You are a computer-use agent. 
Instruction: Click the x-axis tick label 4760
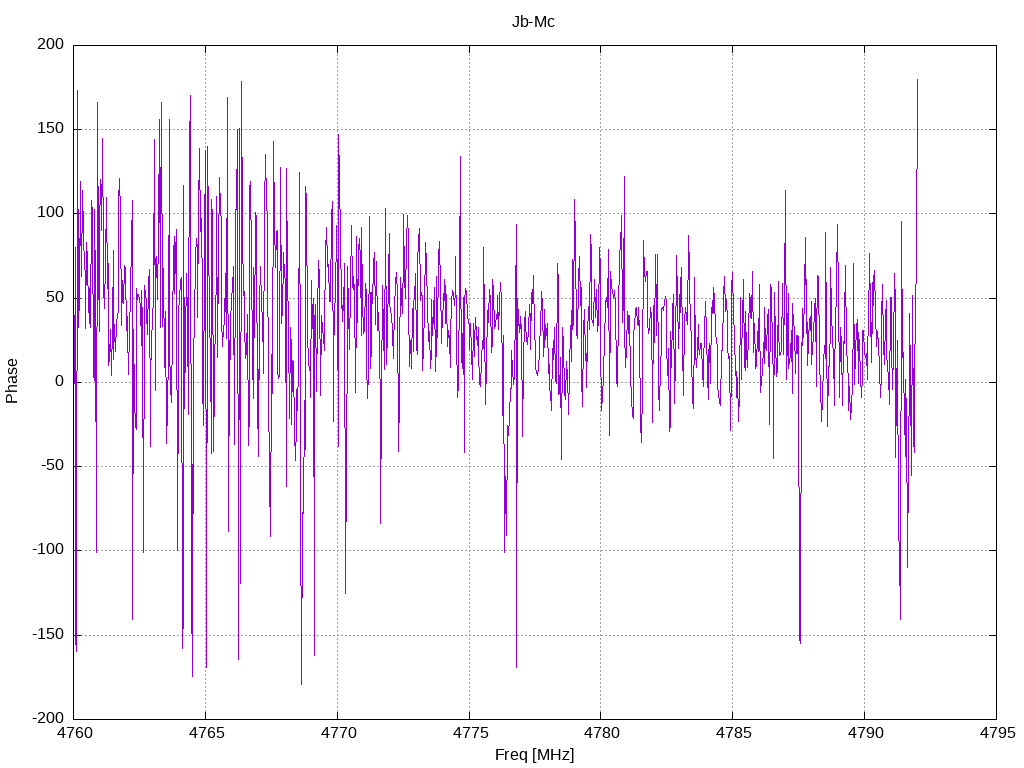pyautogui.click(x=74, y=733)
